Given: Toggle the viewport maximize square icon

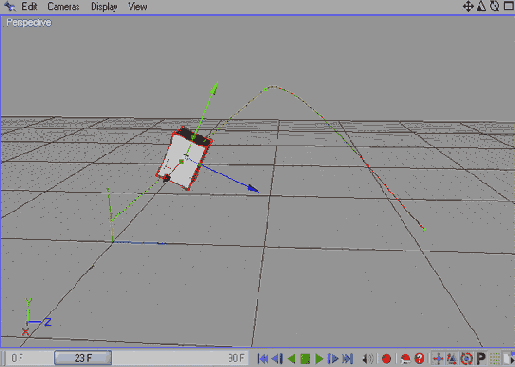Looking at the screenshot, I should [x=509, y=6].
